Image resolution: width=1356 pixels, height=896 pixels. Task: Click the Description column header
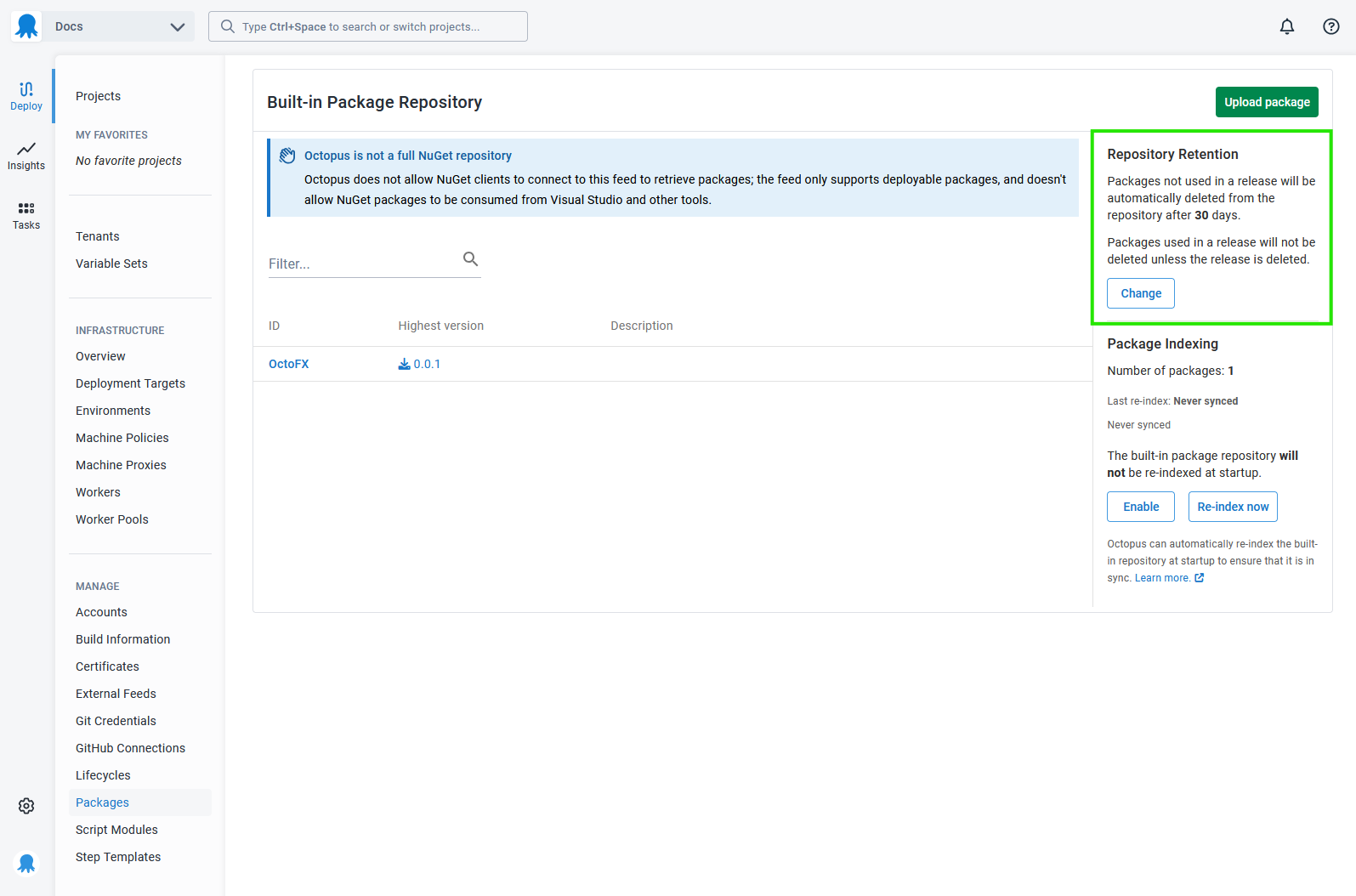pos(642,326)
